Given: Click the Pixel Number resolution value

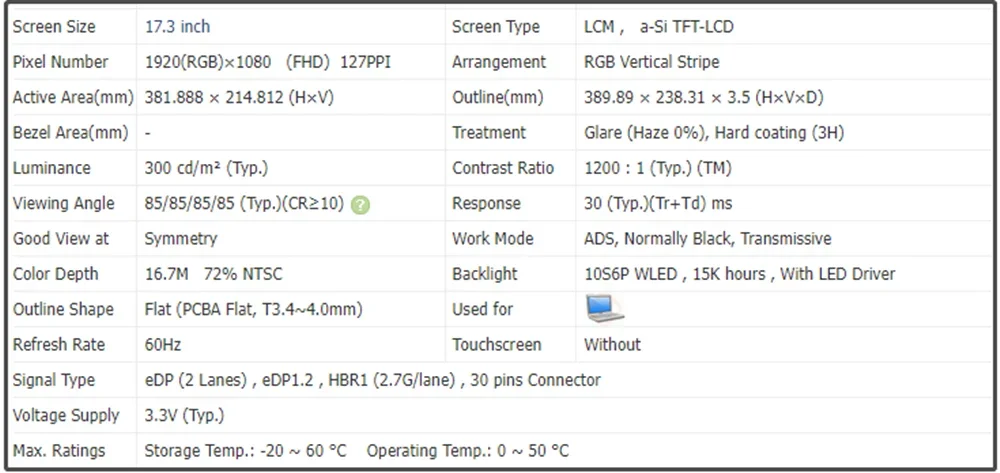Looking at the screenshot, I should (267, 62).
